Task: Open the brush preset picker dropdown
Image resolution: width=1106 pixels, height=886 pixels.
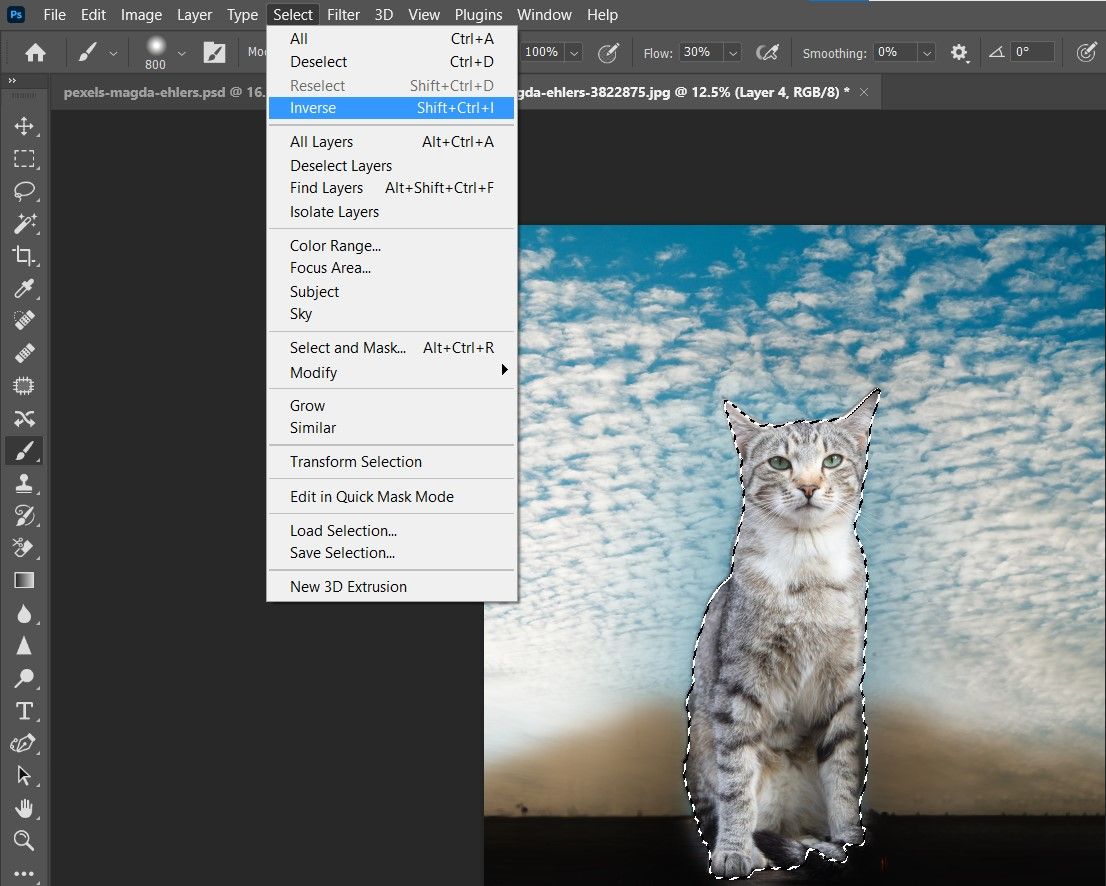Action: point(181,52)
